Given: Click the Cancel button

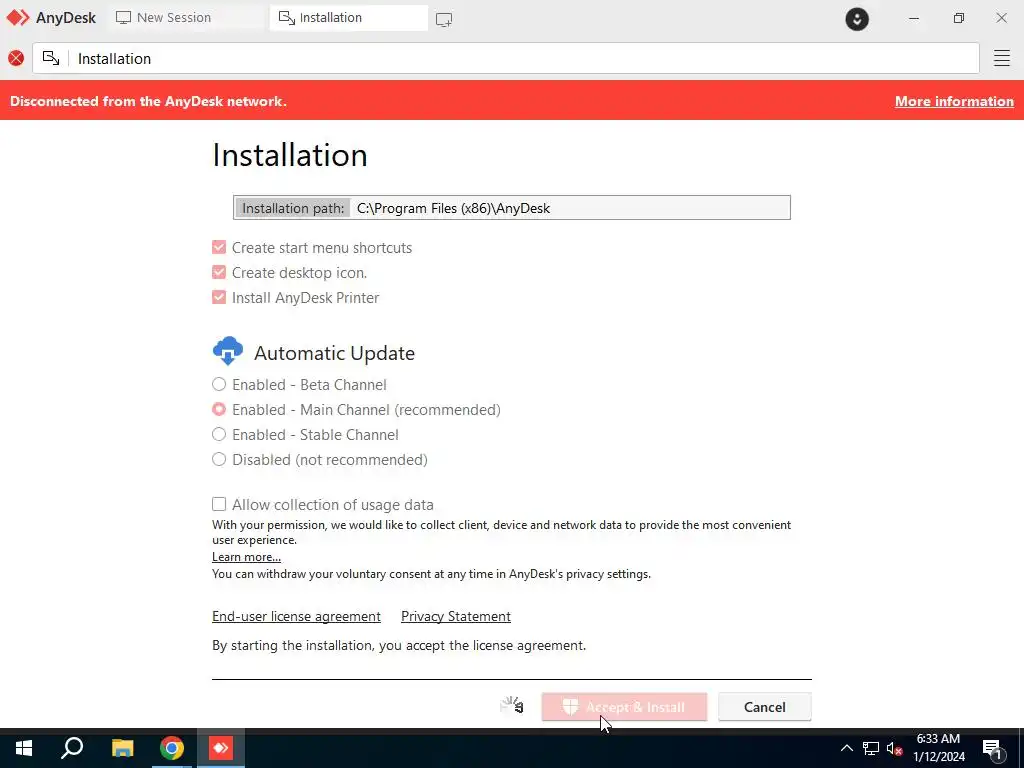Looking at the screenshot, I should pyautogui.click(x=765, y=707).
